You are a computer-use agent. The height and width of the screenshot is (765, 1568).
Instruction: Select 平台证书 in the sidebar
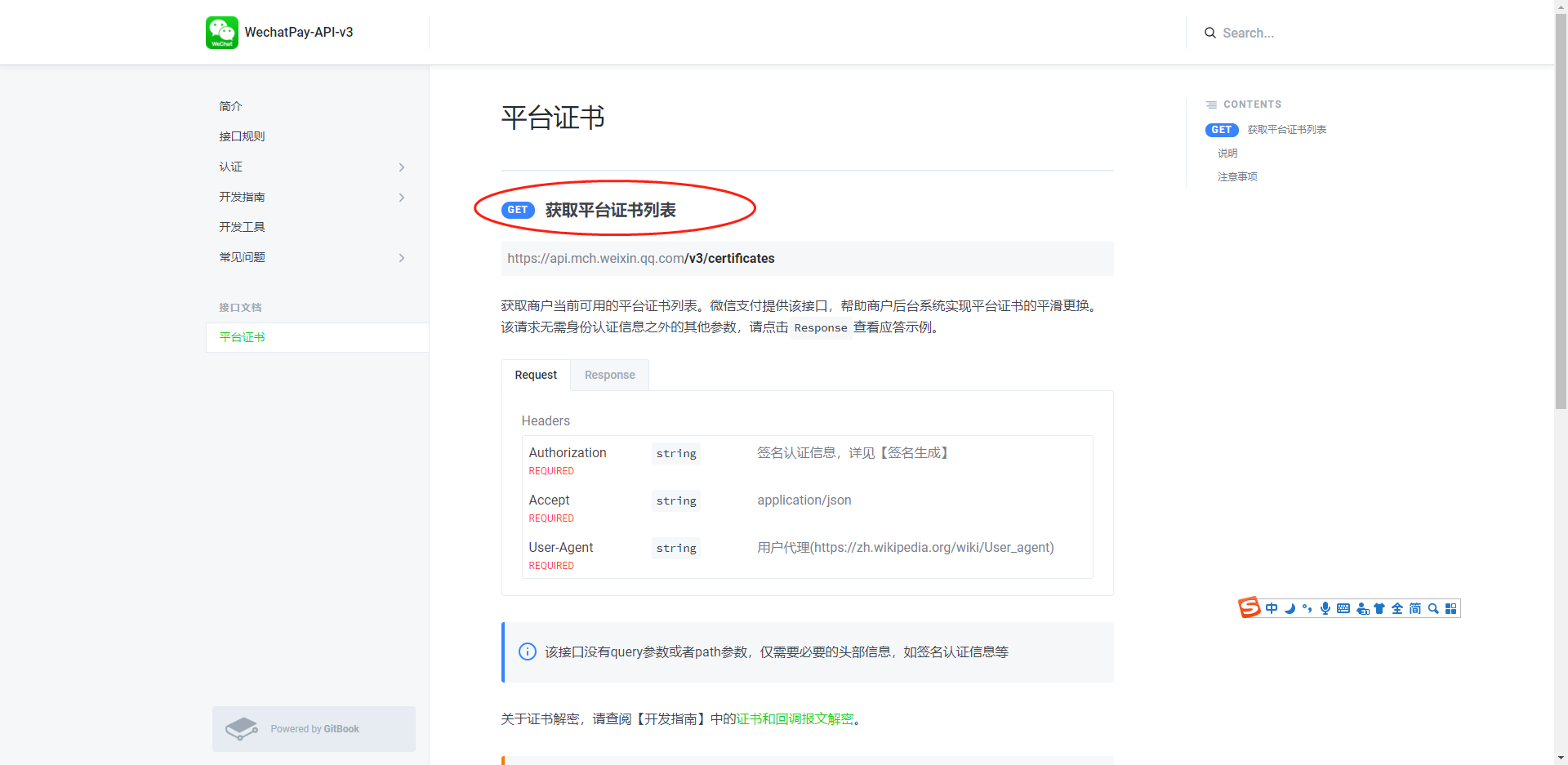tap(317, 337)
